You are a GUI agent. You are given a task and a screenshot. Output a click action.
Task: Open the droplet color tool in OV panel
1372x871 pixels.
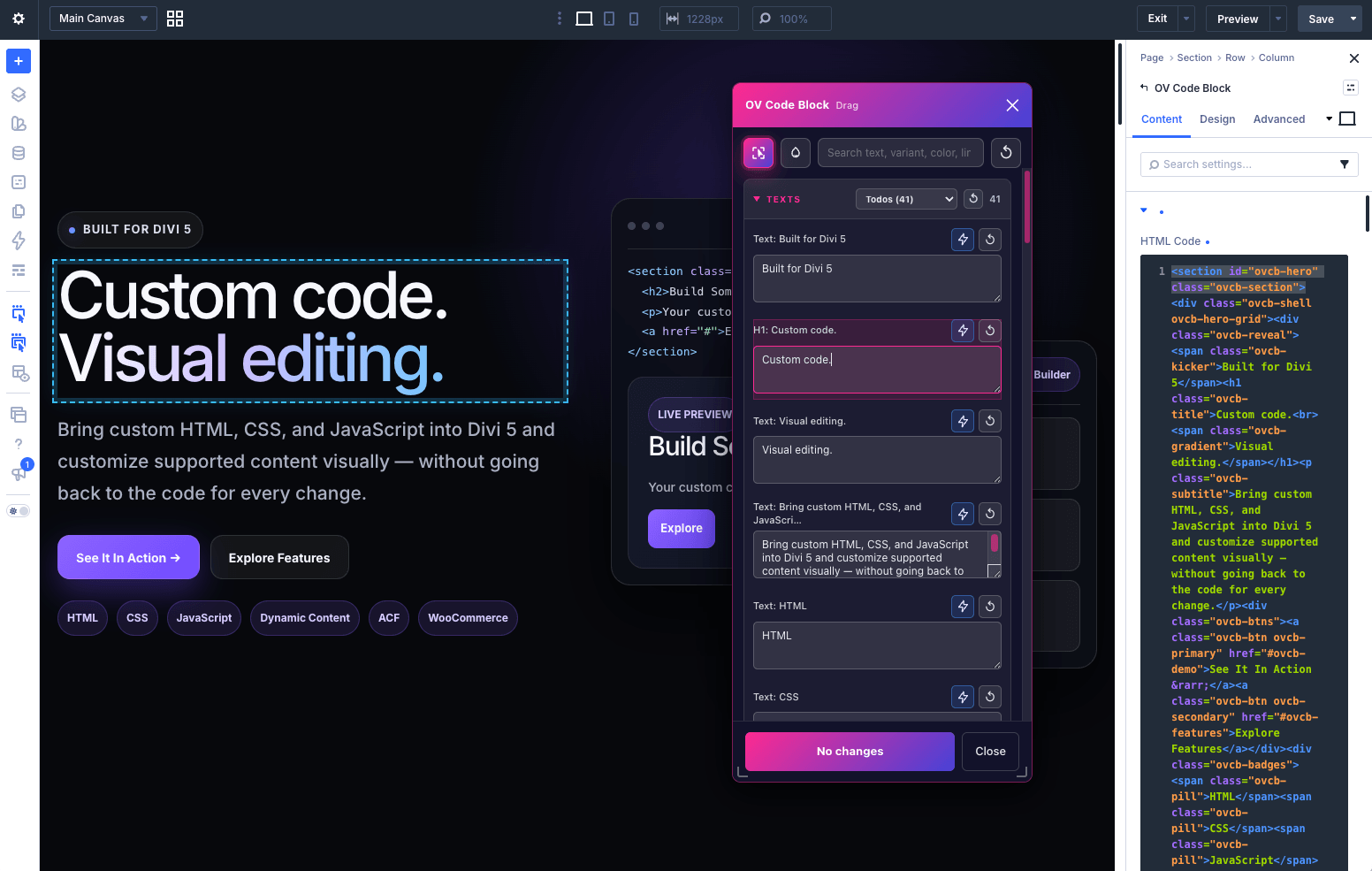pos(796,153)
